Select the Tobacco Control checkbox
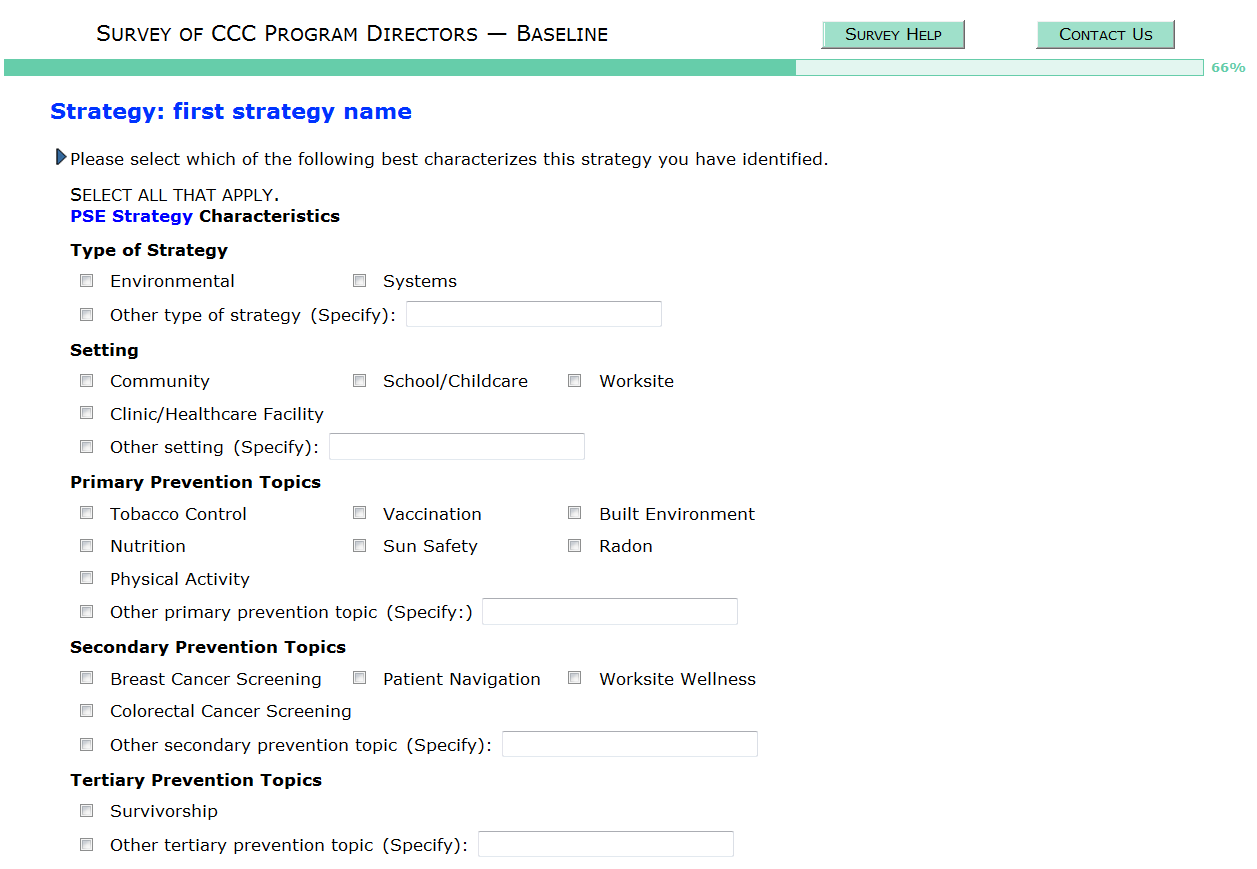The height and width of the screenshot is (869, 1257). pos(87,513)
